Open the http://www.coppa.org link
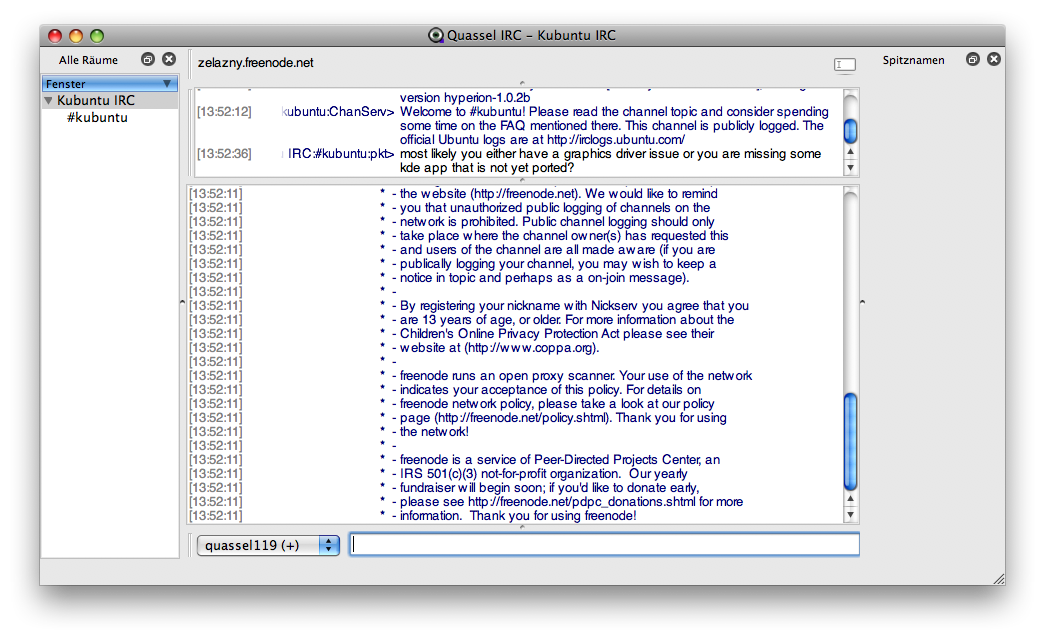Image resolution: width=1045 pixels, height=640 pixels. (x=530, y=348)
